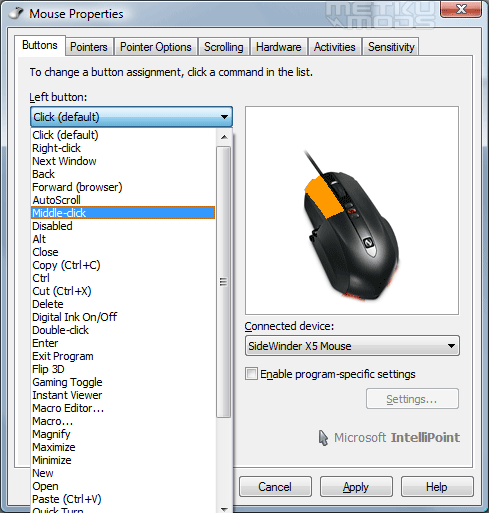Click the IntelliPoint pointer logo icon
The height and width of the screenshot is (513, 489).
pos(323,438)
